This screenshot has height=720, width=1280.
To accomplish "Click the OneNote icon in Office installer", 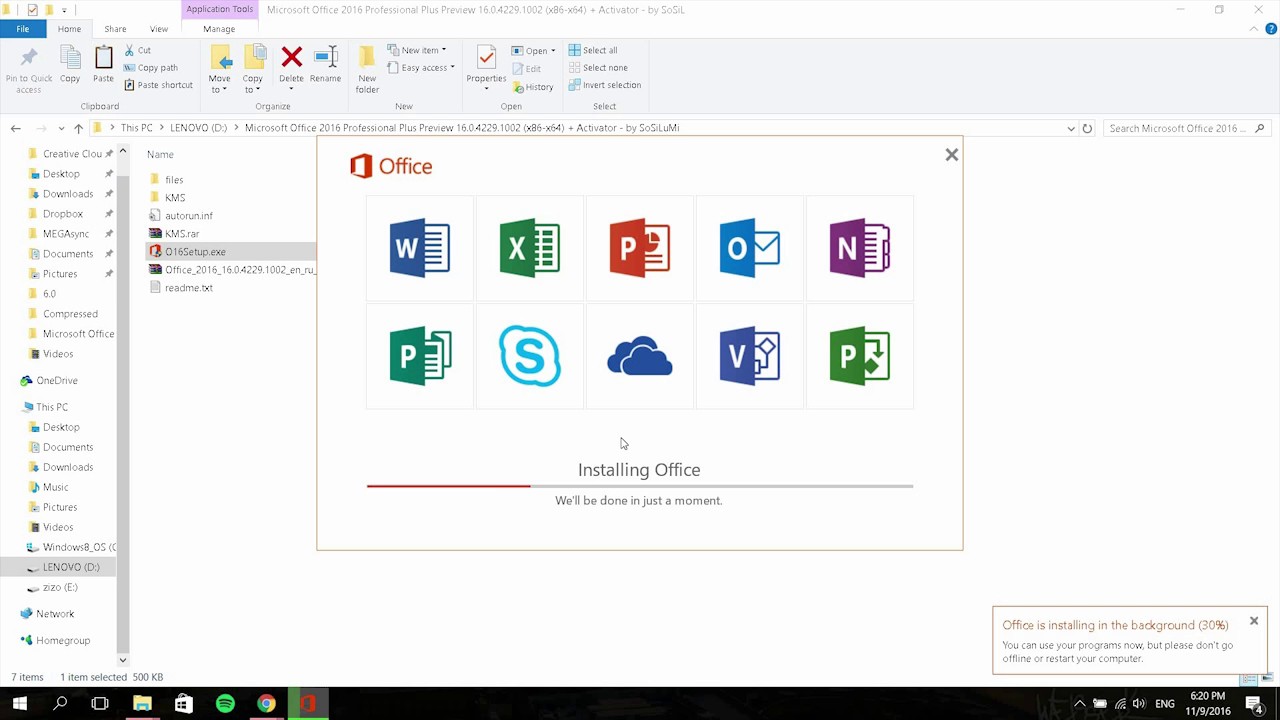I will coord(860,247).
